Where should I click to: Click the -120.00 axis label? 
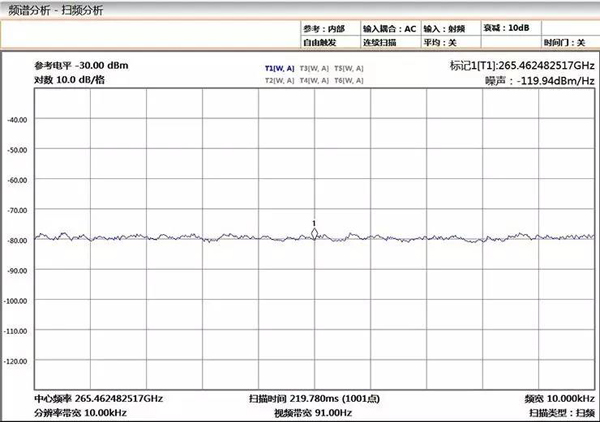[x=16, y=362]
